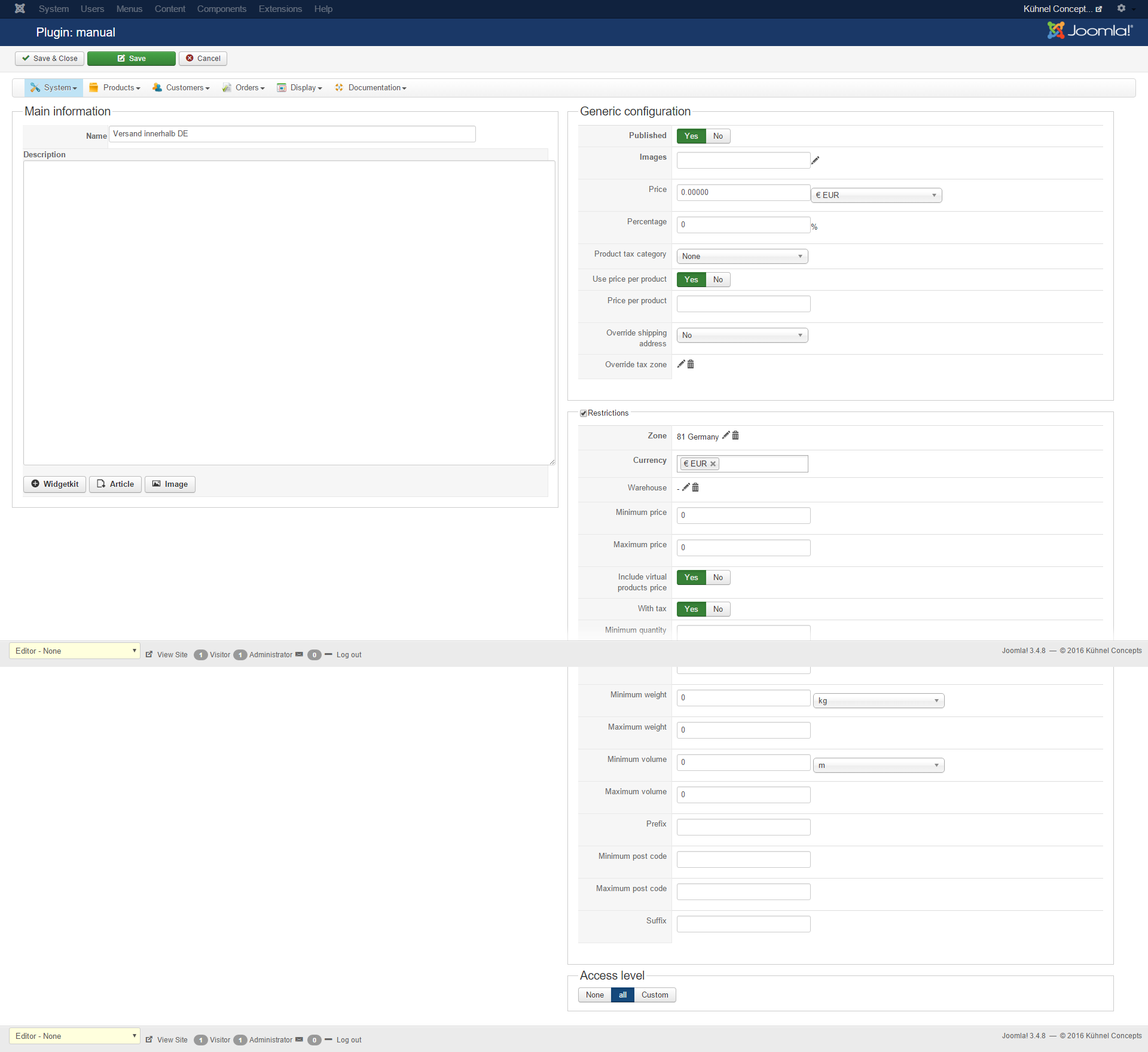This screenshot has width=1148, height=1052.
Task: Open the Extensions menu
Action: point(280,9)
